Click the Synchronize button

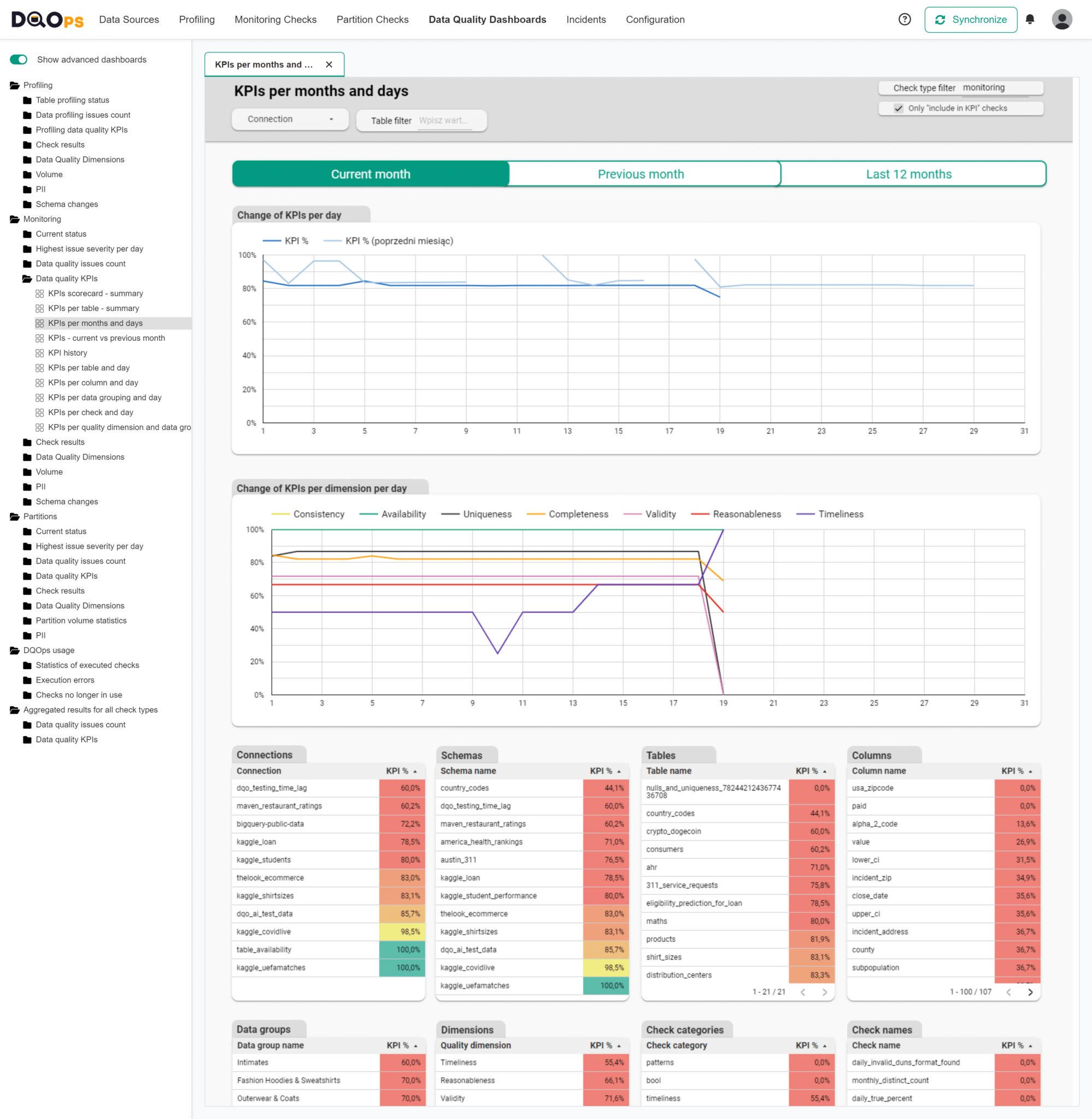971,19
